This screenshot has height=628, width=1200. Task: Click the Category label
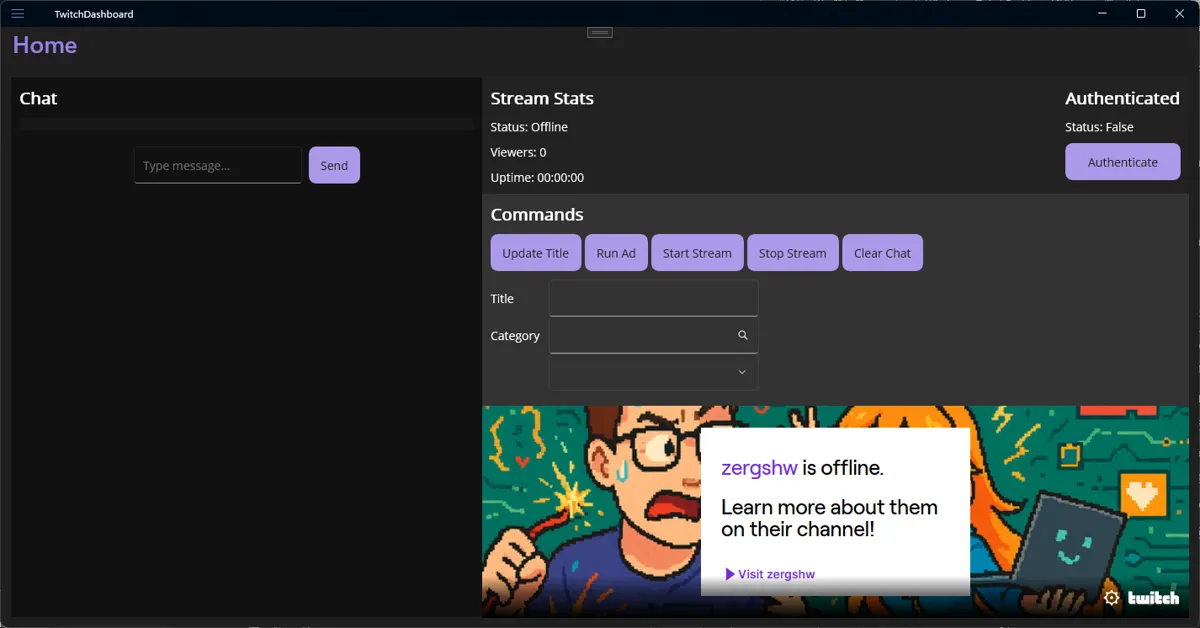coord(515,335)
